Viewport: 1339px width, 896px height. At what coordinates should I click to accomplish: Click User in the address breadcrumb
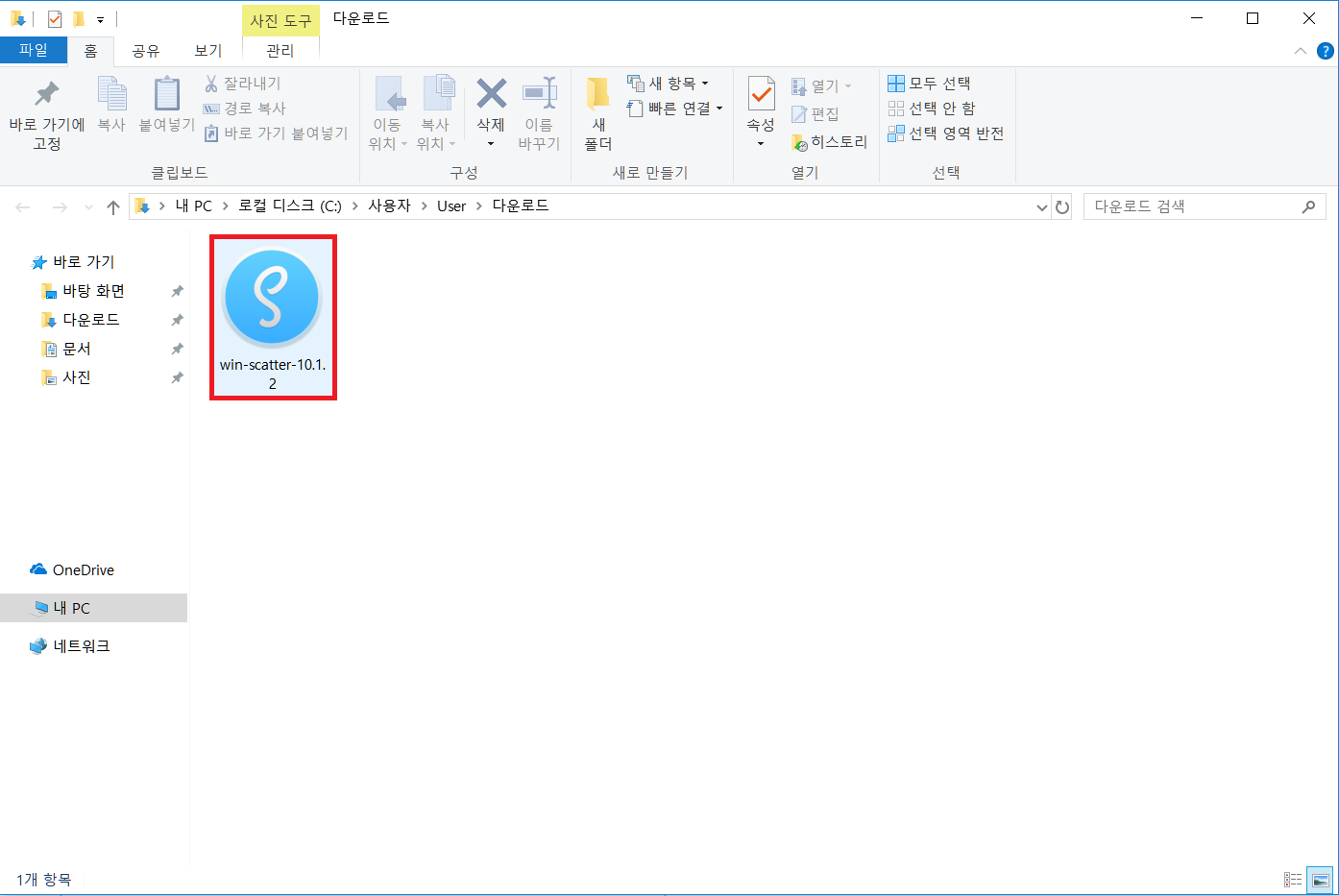[x=451, y=206]
